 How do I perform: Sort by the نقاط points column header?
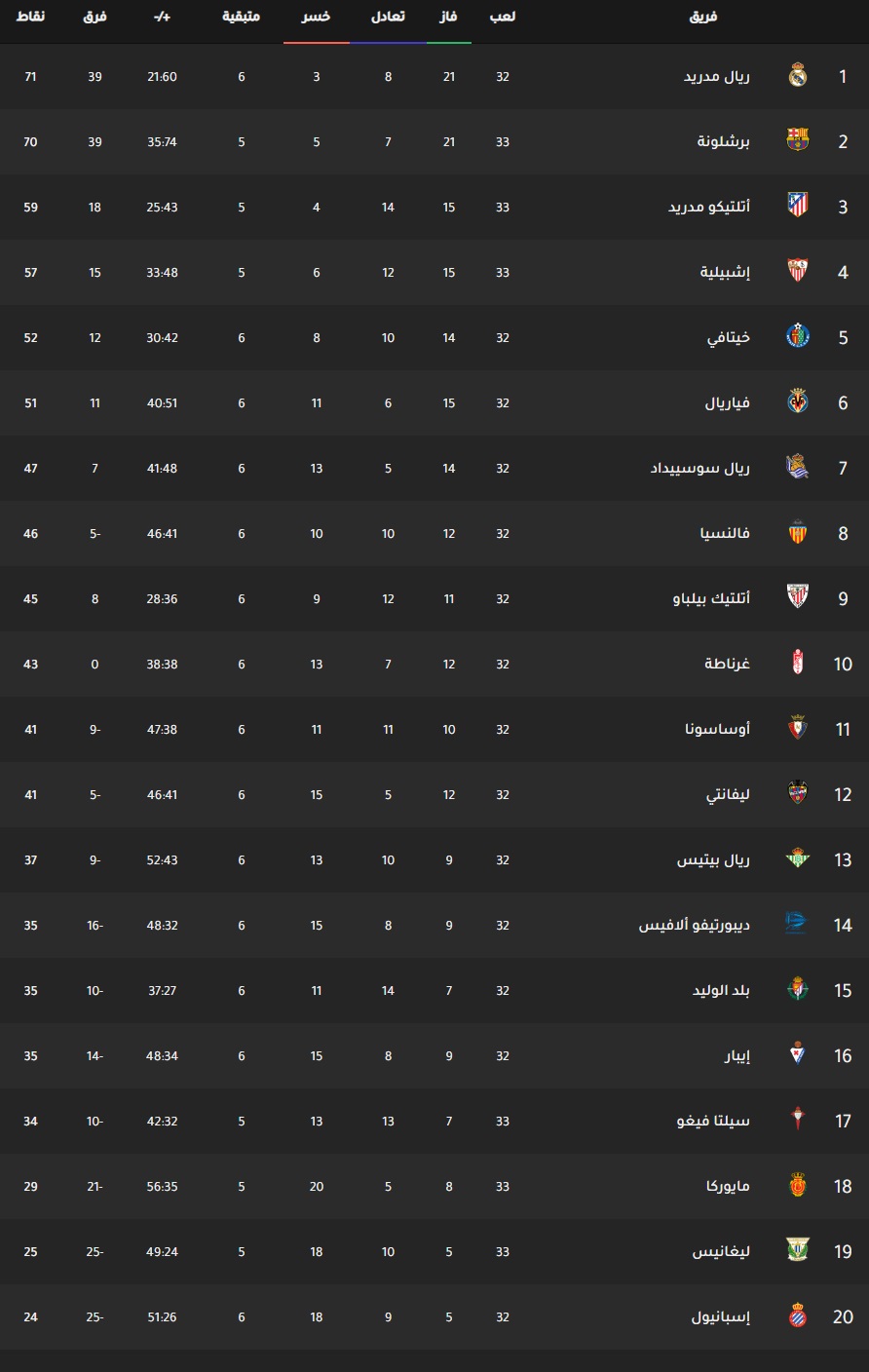point(30,18)
